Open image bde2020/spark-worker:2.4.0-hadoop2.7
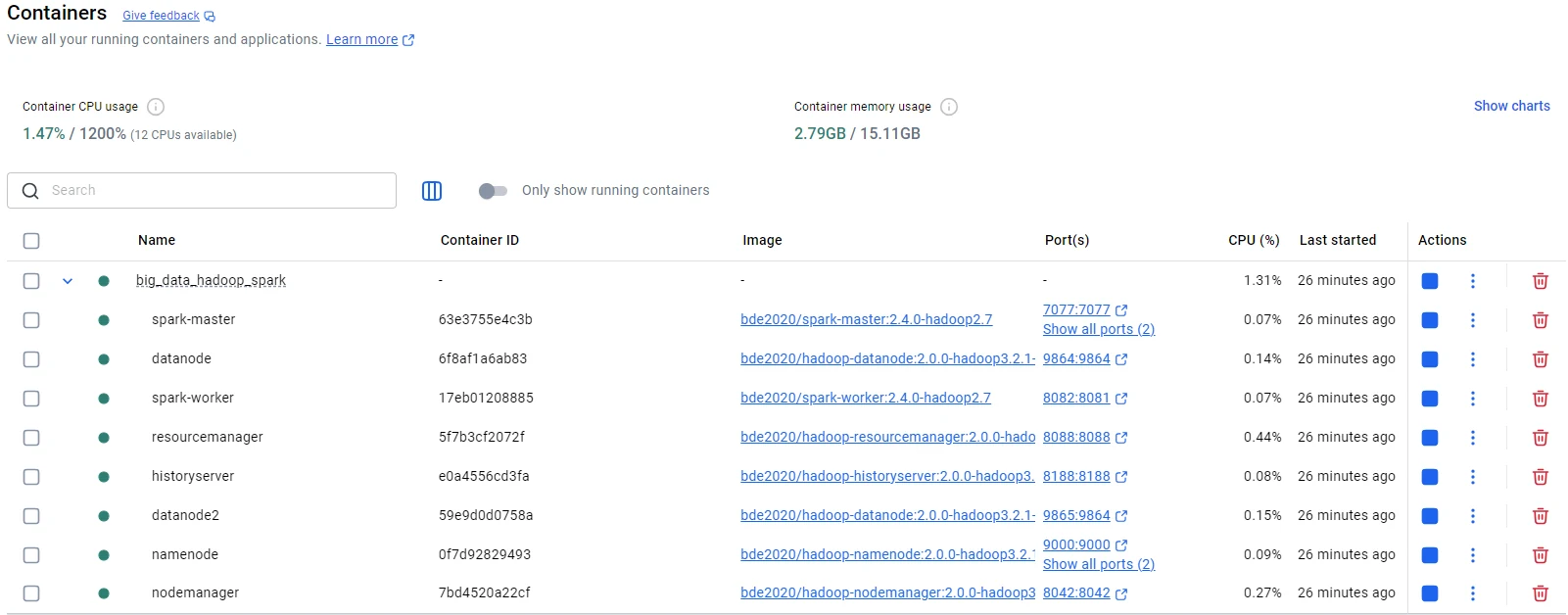This screenshot has width=1568, height=615. point(866,399)
